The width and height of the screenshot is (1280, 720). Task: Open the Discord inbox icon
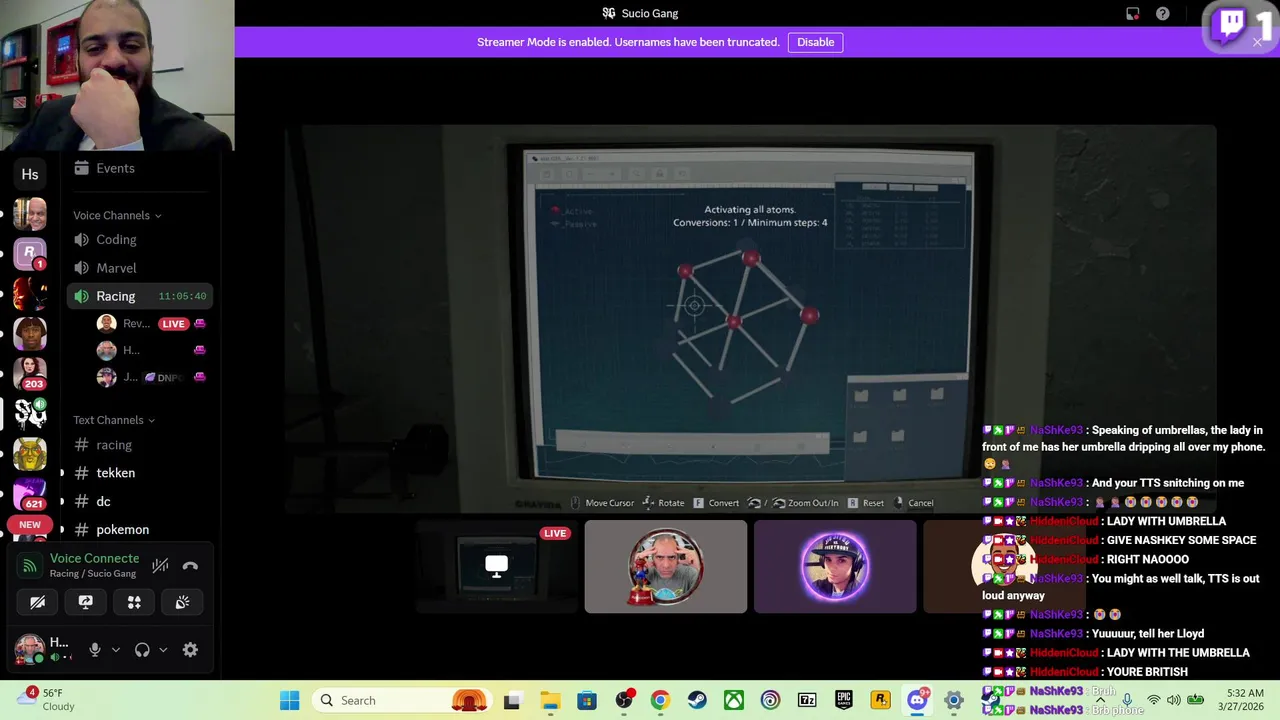point(1132,14)
